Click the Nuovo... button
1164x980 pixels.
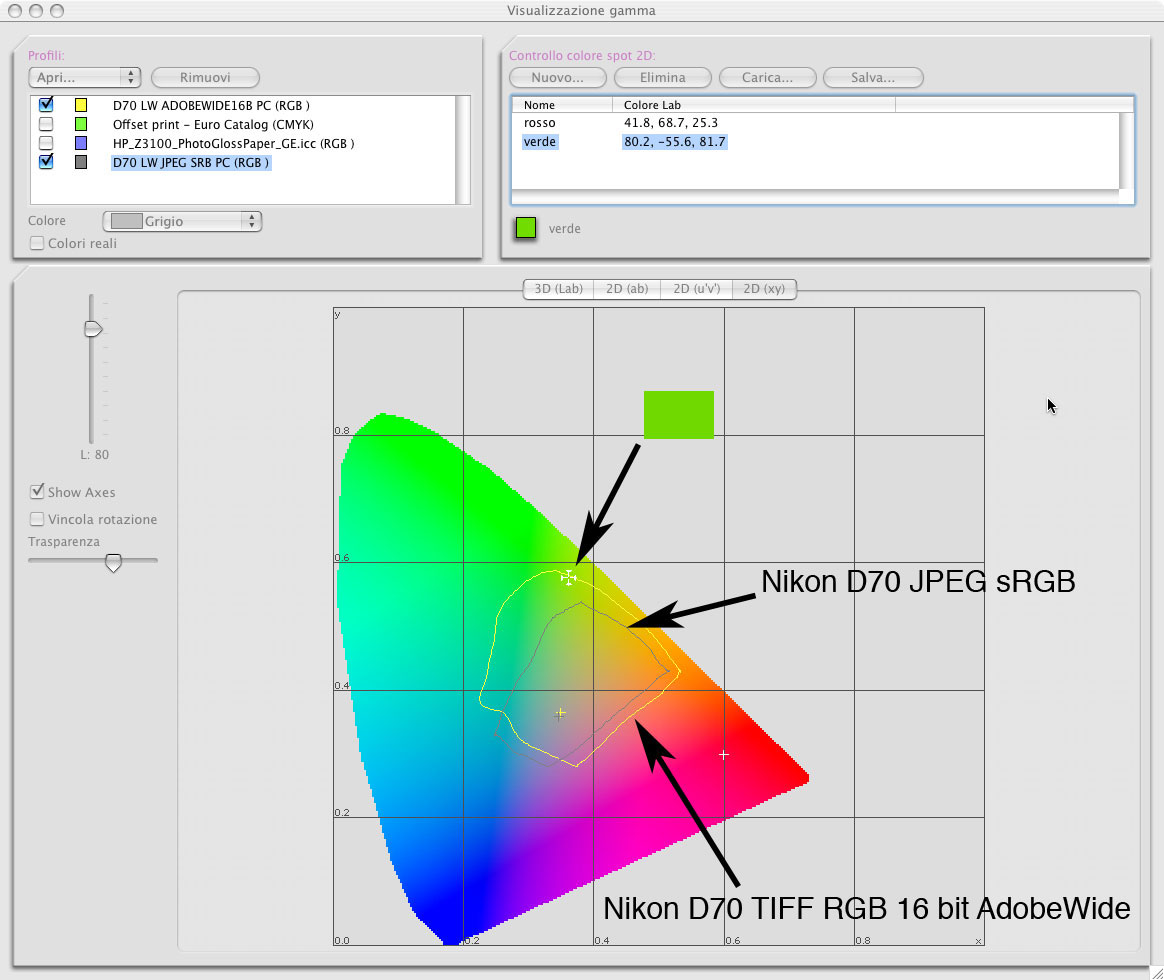click(558, 77)
